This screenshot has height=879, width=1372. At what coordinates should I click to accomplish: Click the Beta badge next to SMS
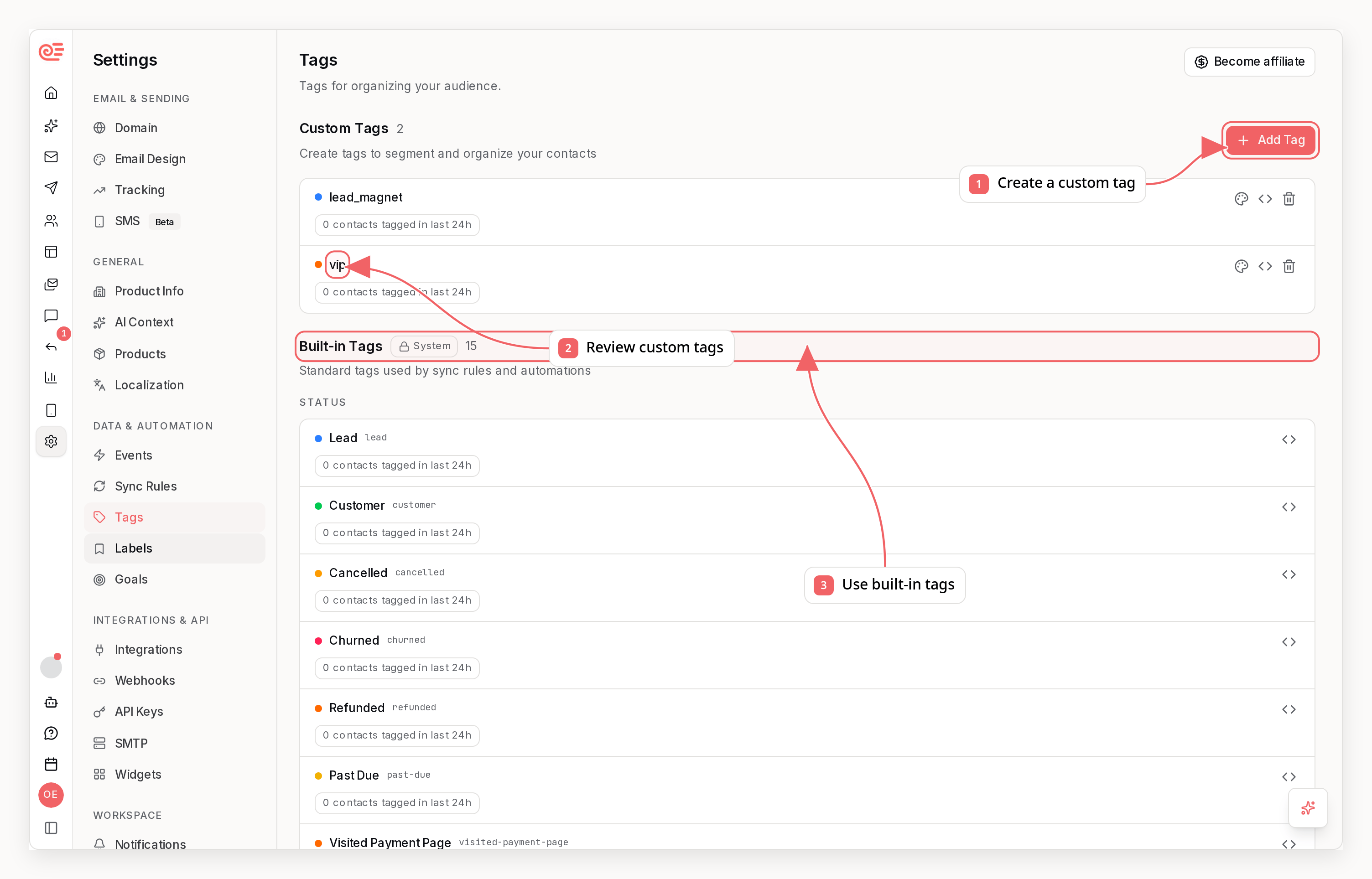165,222
